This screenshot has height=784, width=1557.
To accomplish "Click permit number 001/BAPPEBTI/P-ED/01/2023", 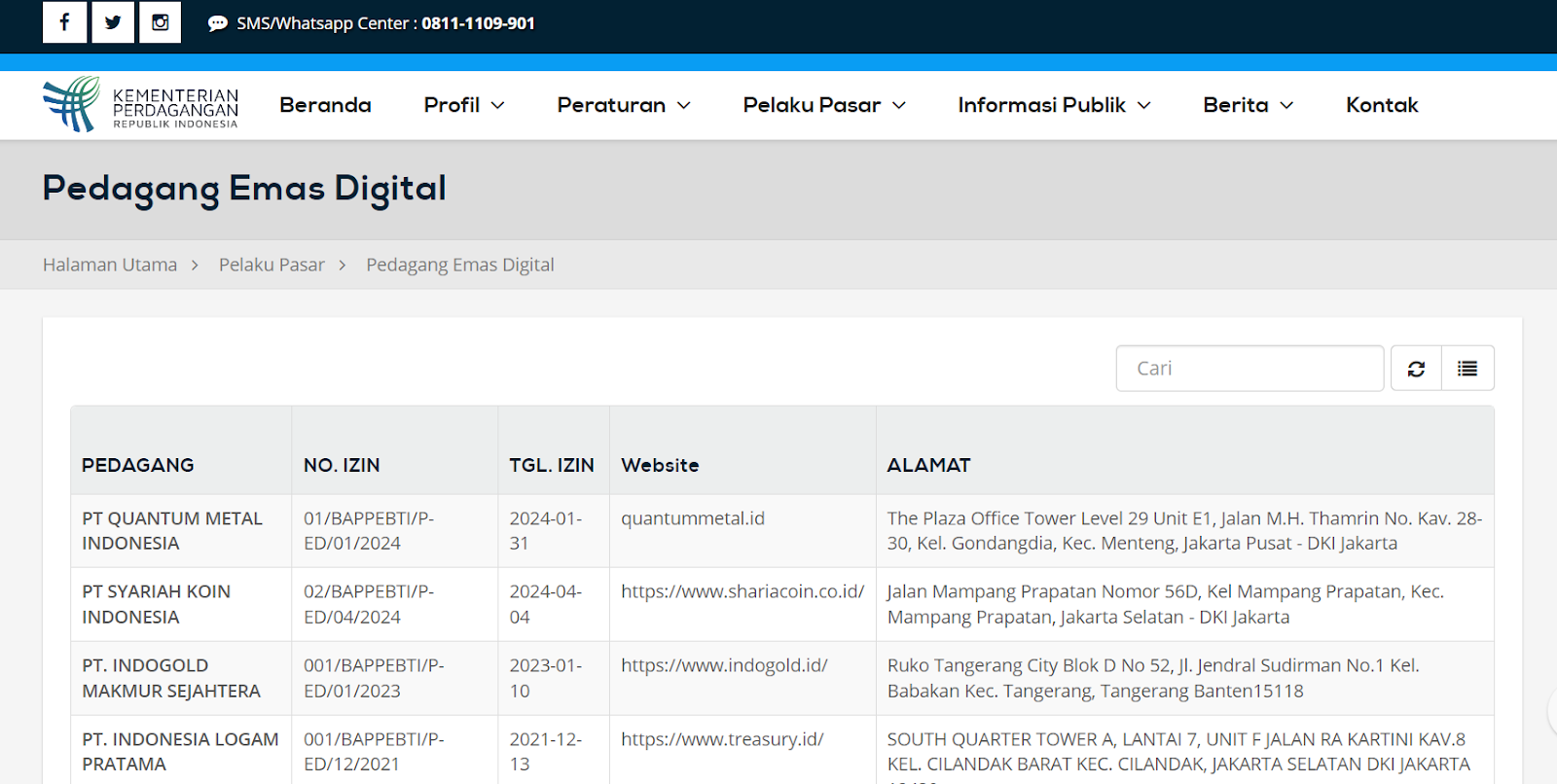I will 394,678.
